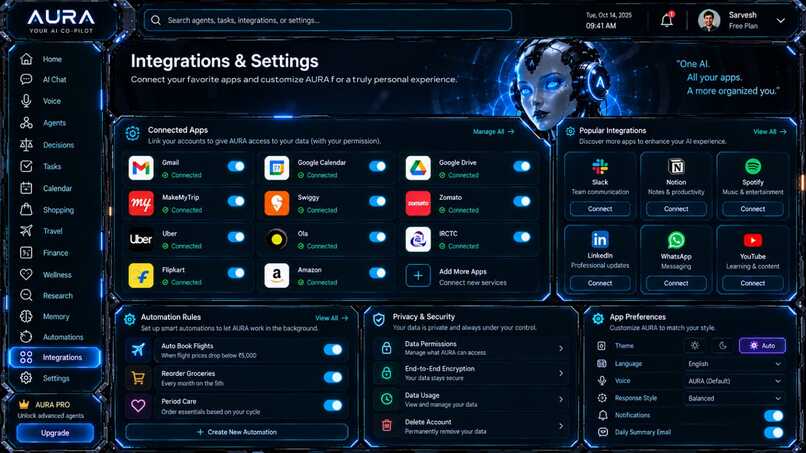Select the light theme sun icon
Screen dimensions: 806x453
(695, 346)
